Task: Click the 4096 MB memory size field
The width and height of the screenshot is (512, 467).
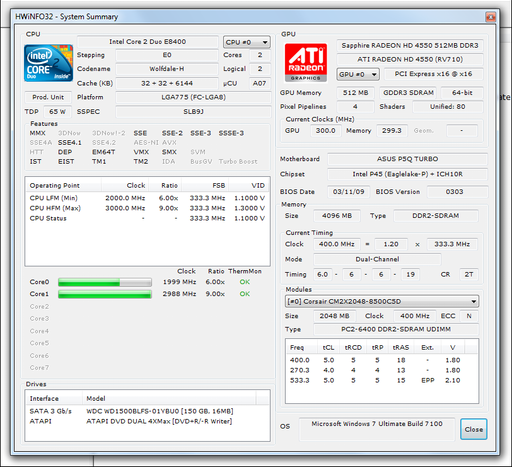Action: [x=337, y=216]
